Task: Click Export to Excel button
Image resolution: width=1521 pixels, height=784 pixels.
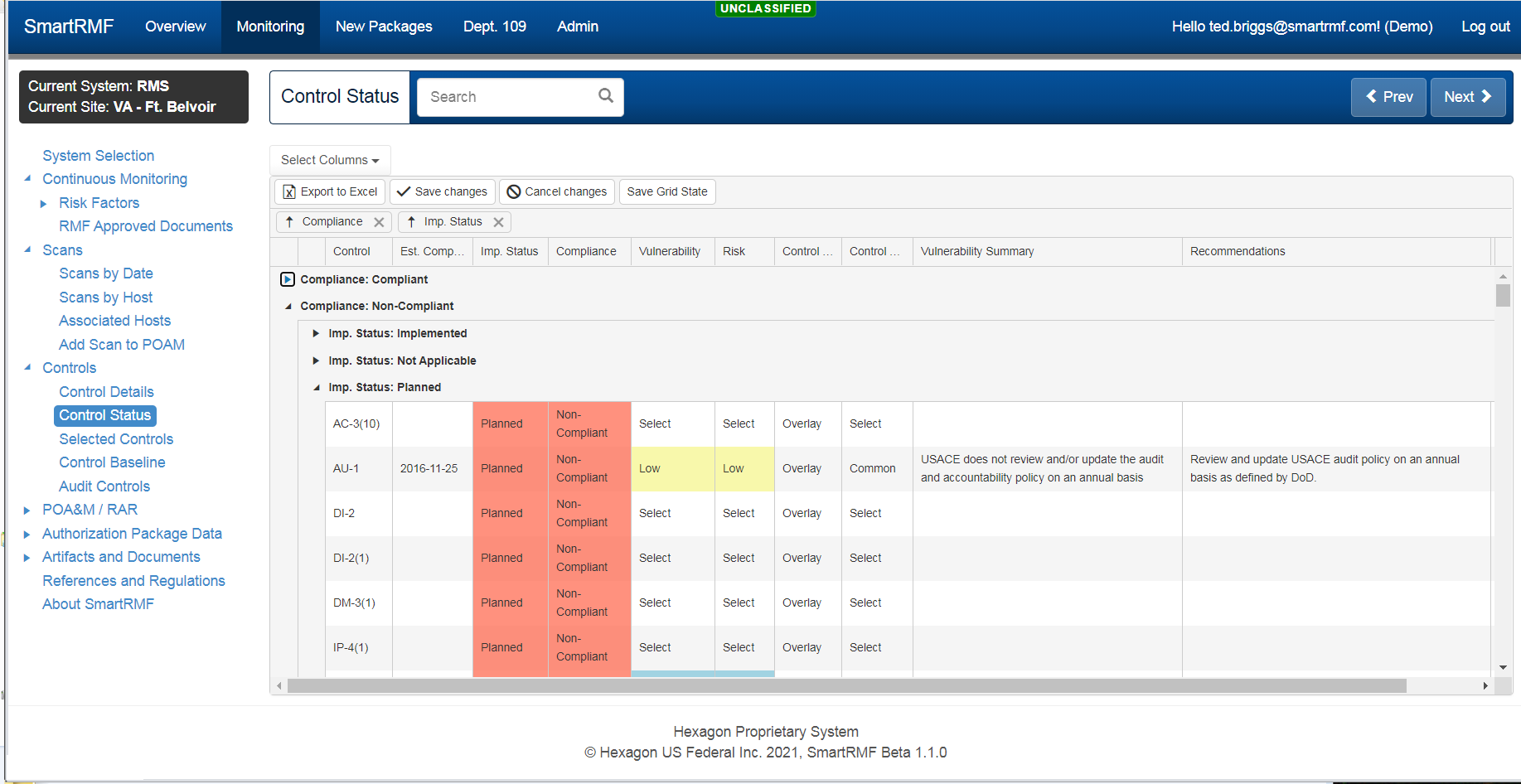Action: tap(330, 191)
